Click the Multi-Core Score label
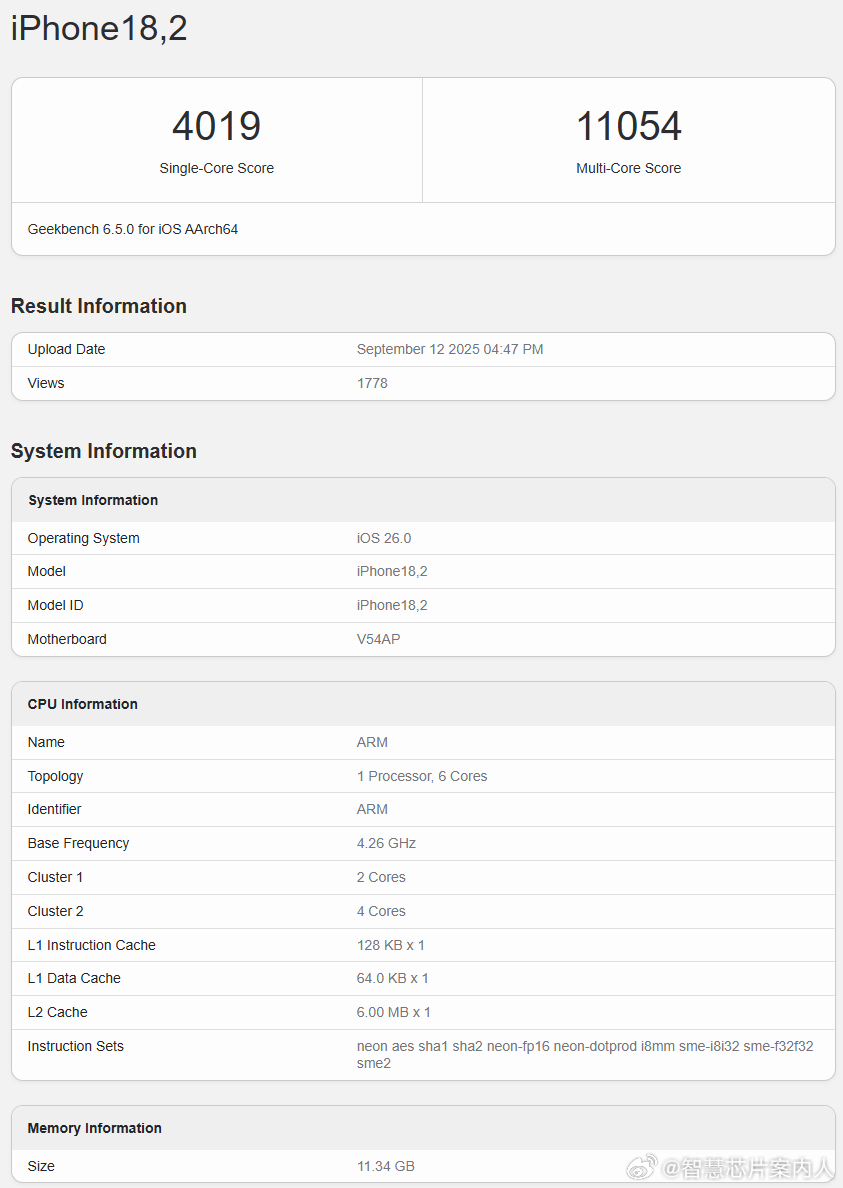The height and width of the screenshot is (1188, 843). click(629, 168)
